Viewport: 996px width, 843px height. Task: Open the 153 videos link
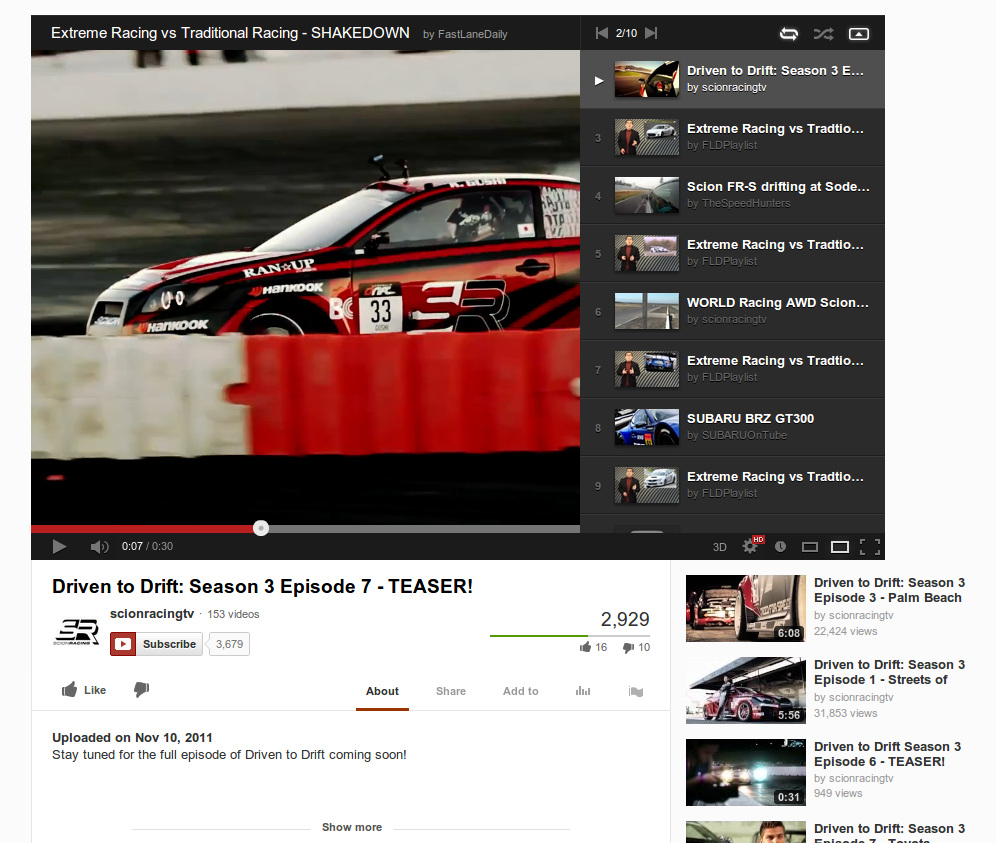(233, 614)
